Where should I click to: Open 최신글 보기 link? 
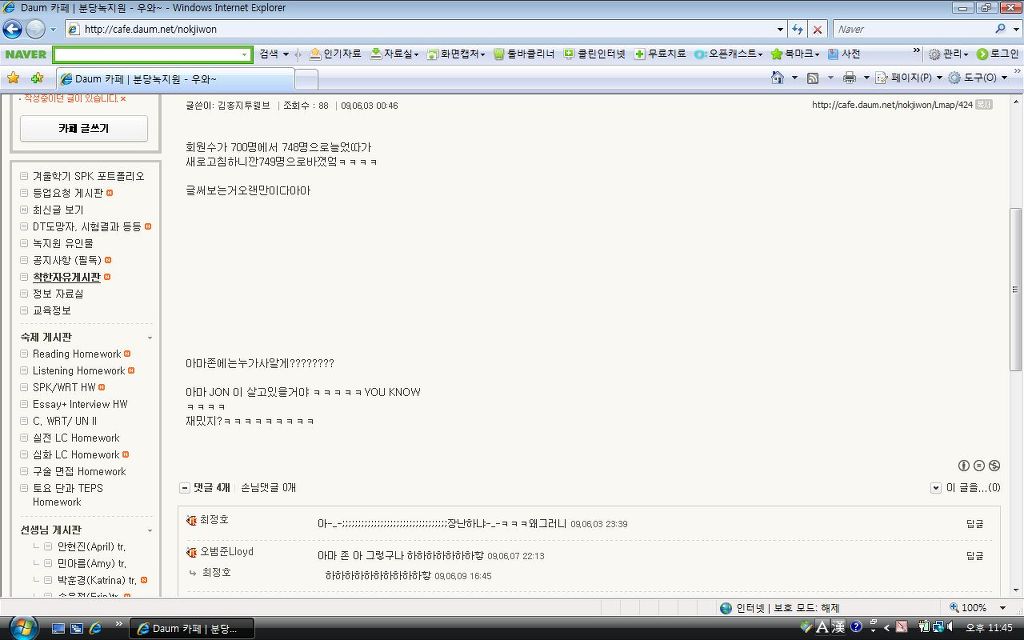(58, 210)
